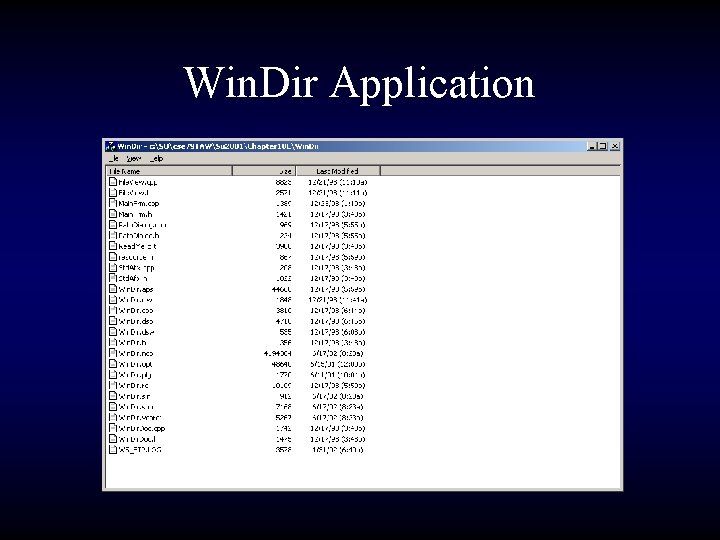
Task: Click the file icon beside WinDir.plg
Action: click(113, 375)
